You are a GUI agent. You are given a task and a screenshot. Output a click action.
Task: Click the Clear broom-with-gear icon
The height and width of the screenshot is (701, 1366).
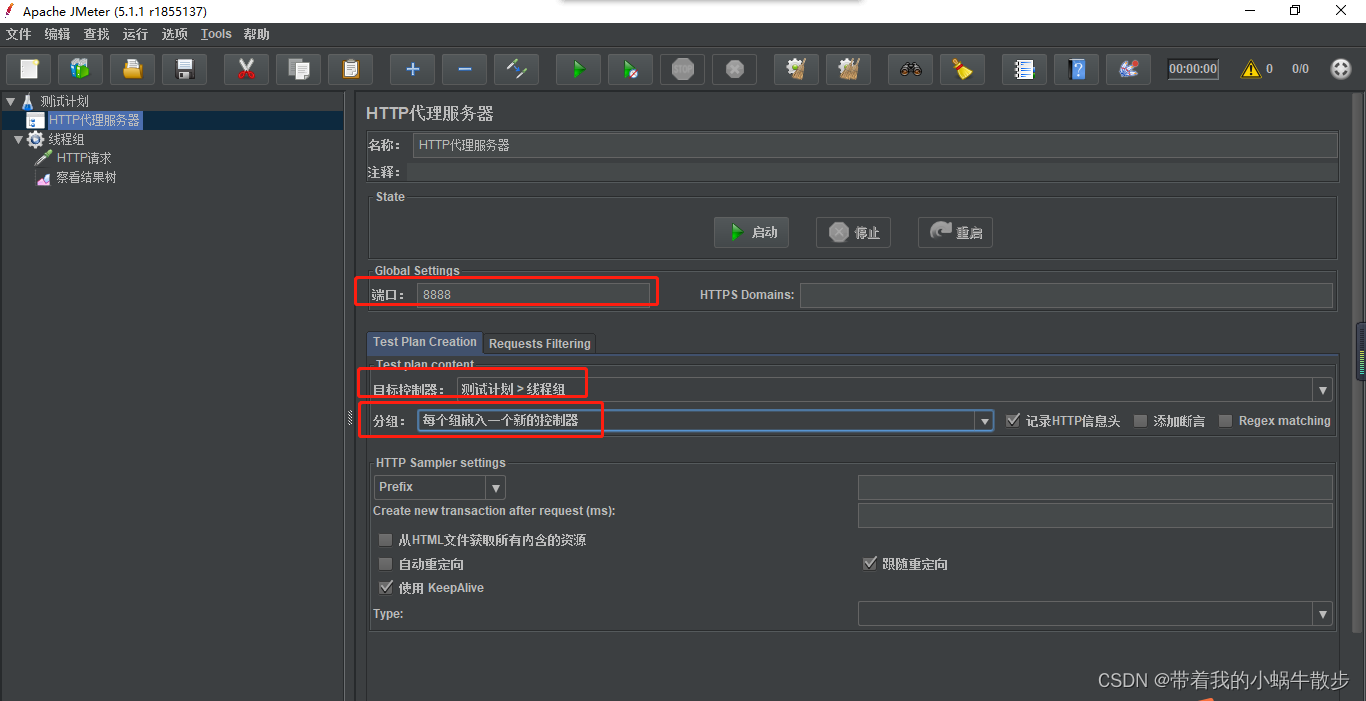[796, 69]
